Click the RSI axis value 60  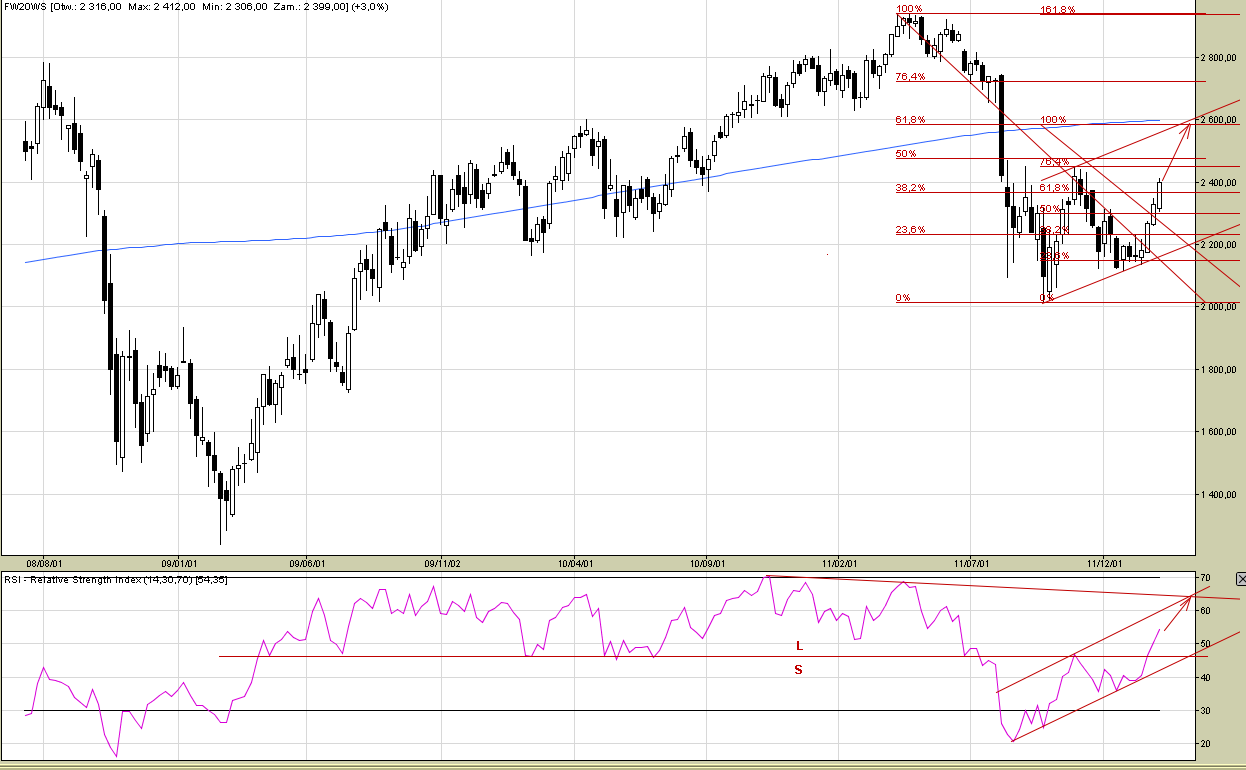[1206, 611]
